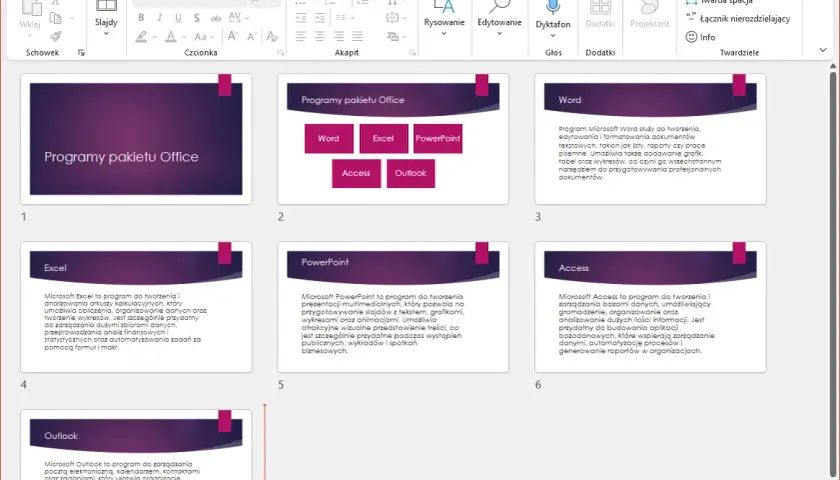
Task: Select the Outlook slide thumbnail
Action: 136,445
